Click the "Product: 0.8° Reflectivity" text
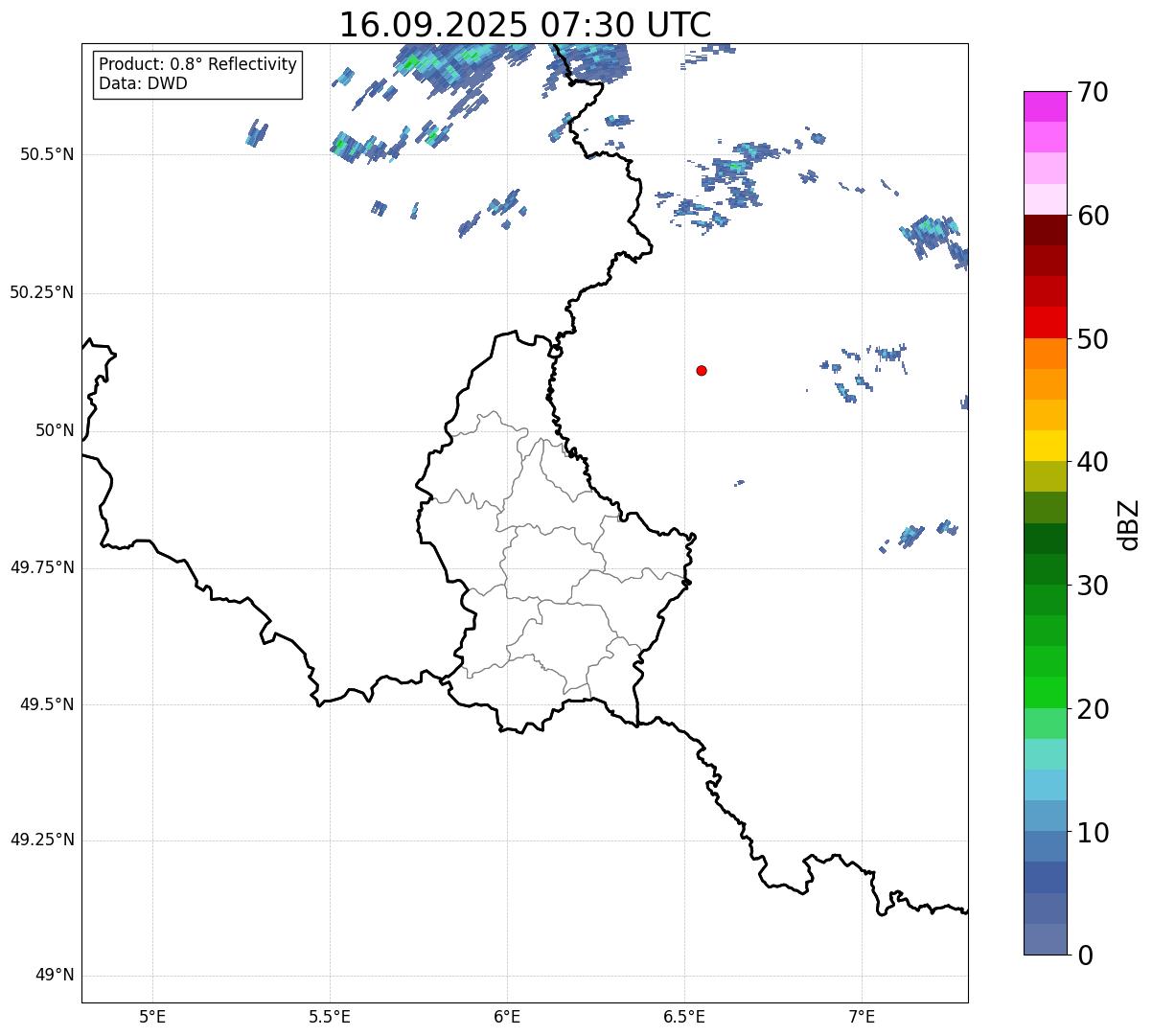 pos(198,64)
